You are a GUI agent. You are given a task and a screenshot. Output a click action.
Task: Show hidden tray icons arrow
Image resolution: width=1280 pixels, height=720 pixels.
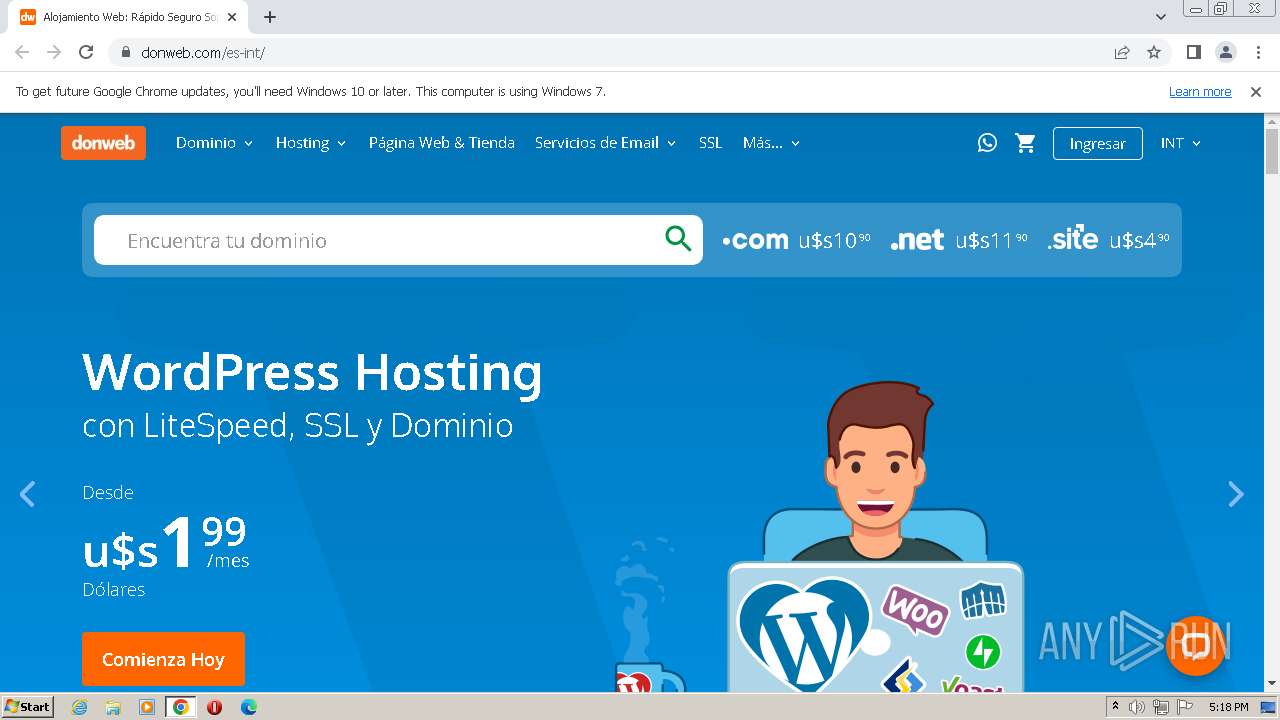click(x=1115, y=707)
